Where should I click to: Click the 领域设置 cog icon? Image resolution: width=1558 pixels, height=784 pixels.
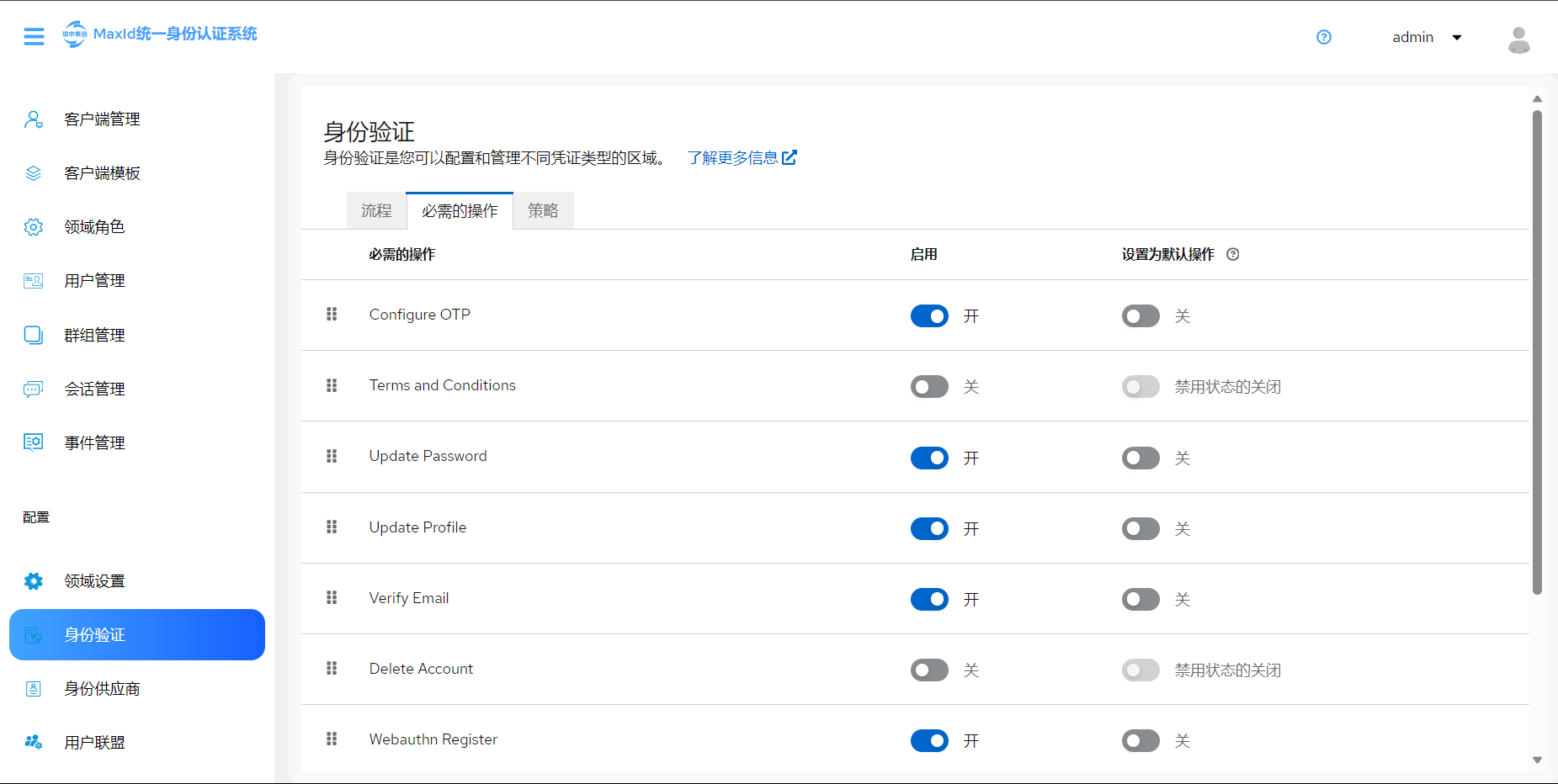pos(34,581)
